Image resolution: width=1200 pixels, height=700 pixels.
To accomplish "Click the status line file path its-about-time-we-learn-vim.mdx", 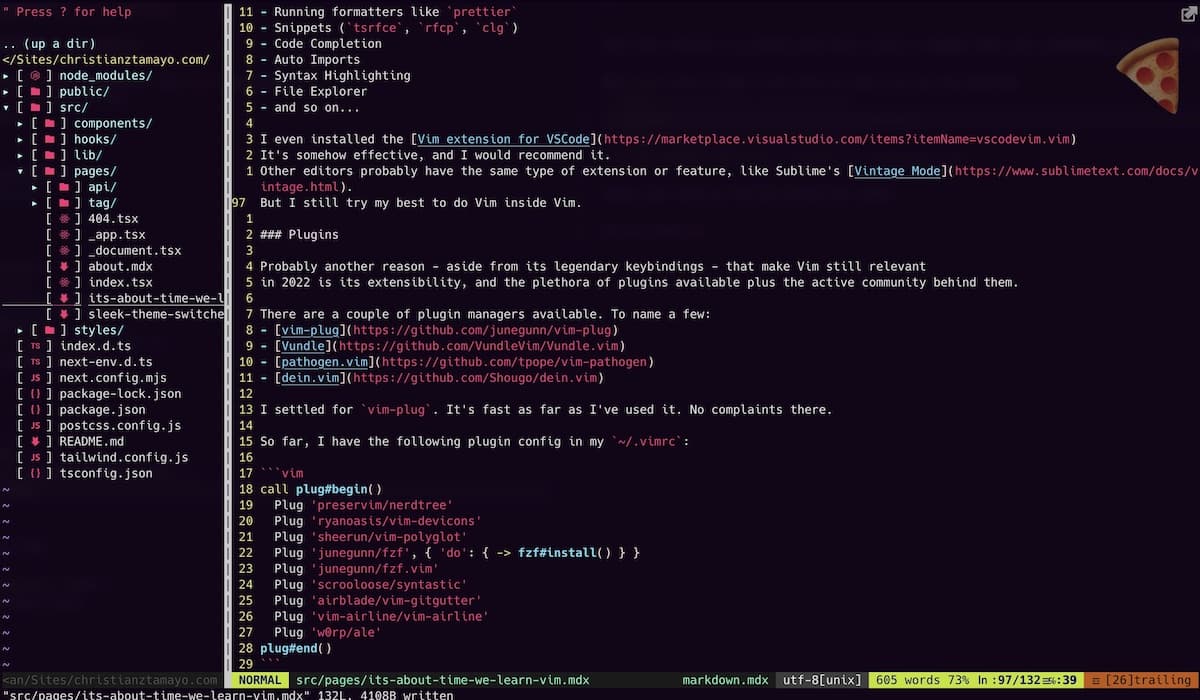I will pyautogui.click(x=443, y=680).
